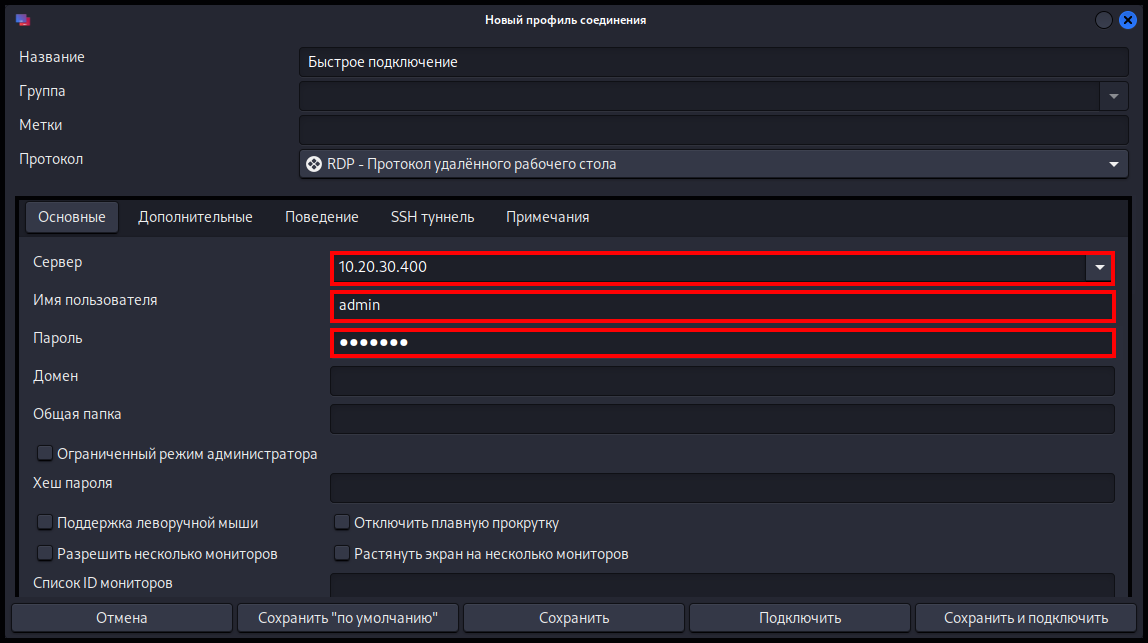Tick Растянуть экран на несколько мониторов
Image resolution: width=1148 pixels, height=643 pixels.
coord(342,553)
